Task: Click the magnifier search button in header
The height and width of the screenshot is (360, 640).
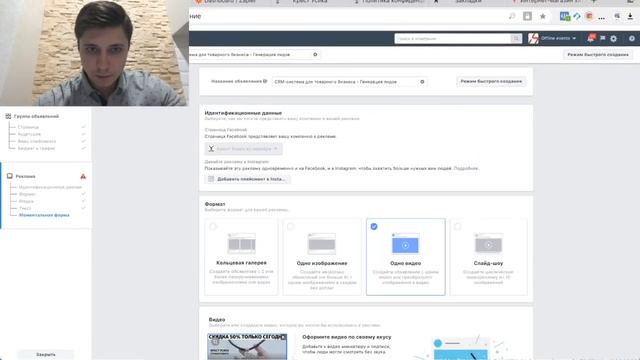Action: click(516, 38)
